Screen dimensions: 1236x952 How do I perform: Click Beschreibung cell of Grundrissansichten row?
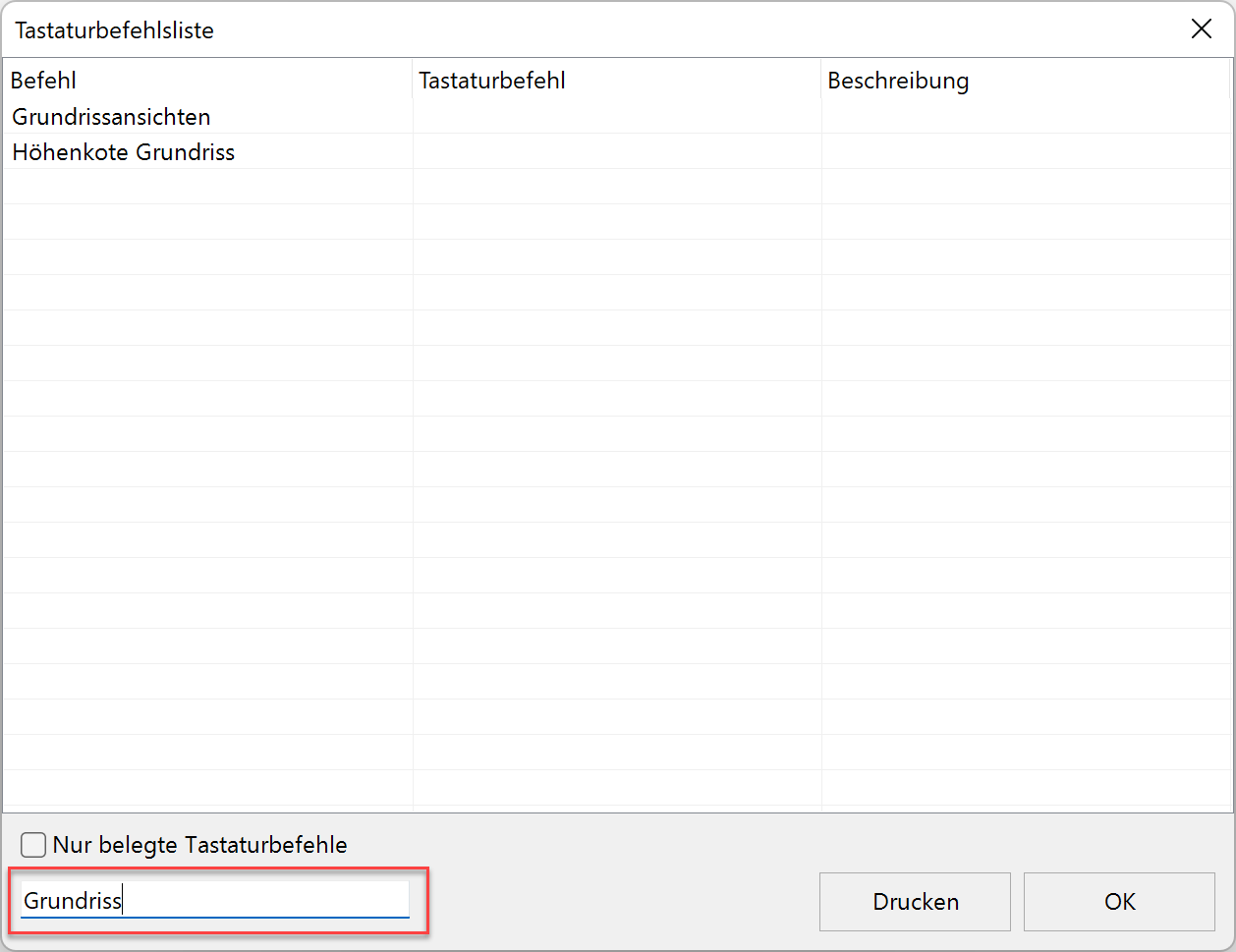[1025, 117]
